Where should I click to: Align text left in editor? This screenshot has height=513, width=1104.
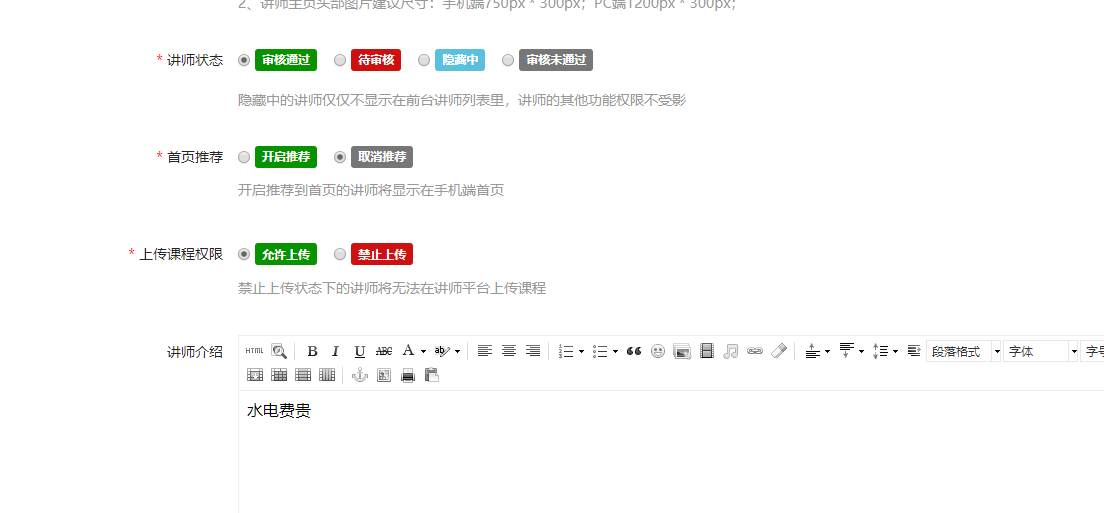pos(484,350)
